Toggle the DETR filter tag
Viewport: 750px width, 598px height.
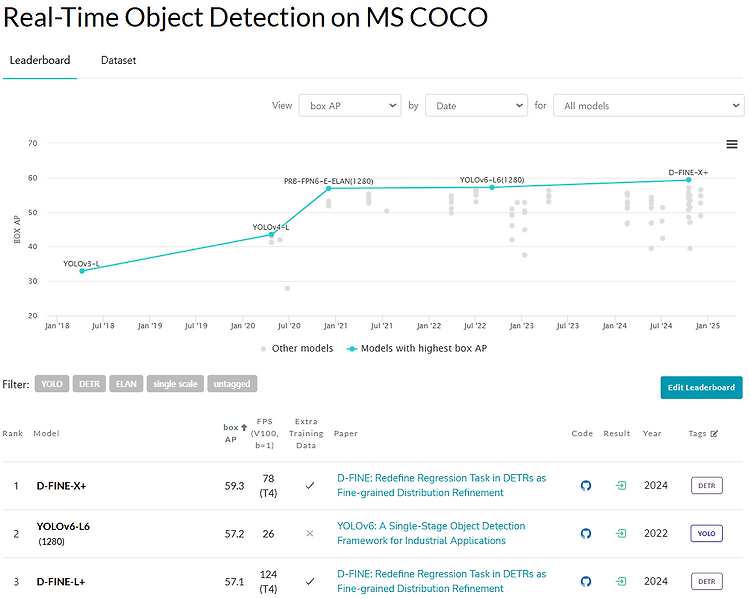89,384
